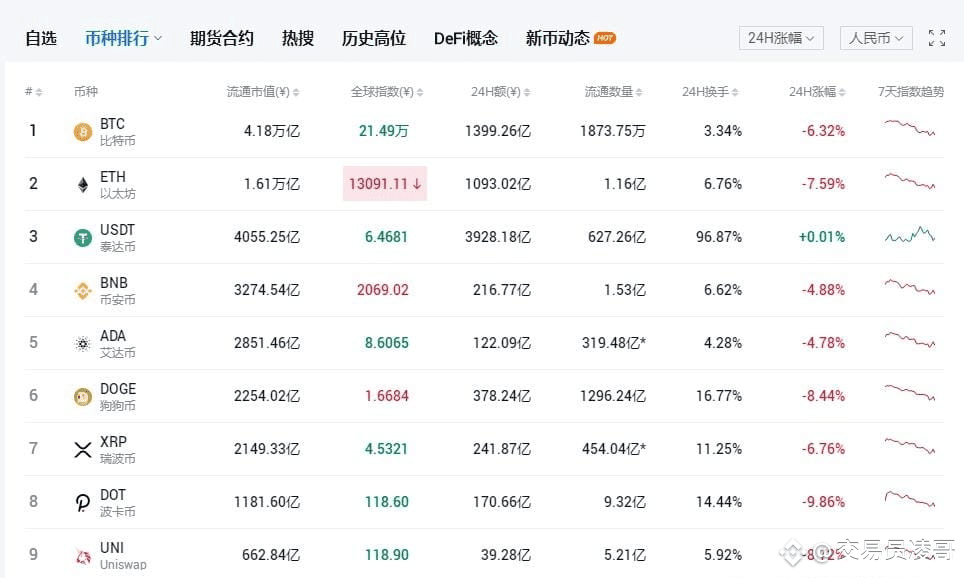Click the ADA Cardano icon
The height and width of the screenshot is (578, 964).
click(82, 344)
